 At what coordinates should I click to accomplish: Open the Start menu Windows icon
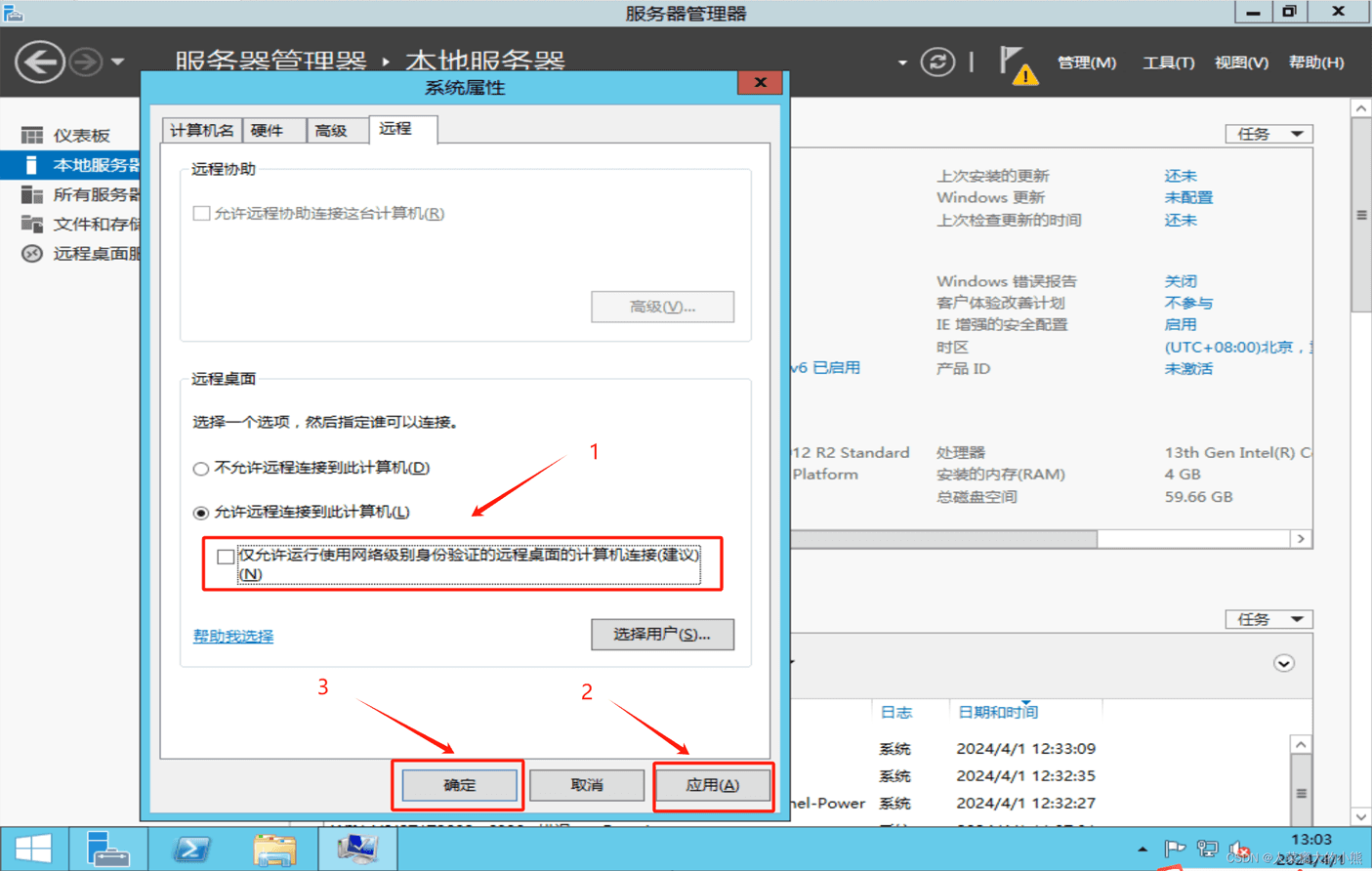[33, 849]
